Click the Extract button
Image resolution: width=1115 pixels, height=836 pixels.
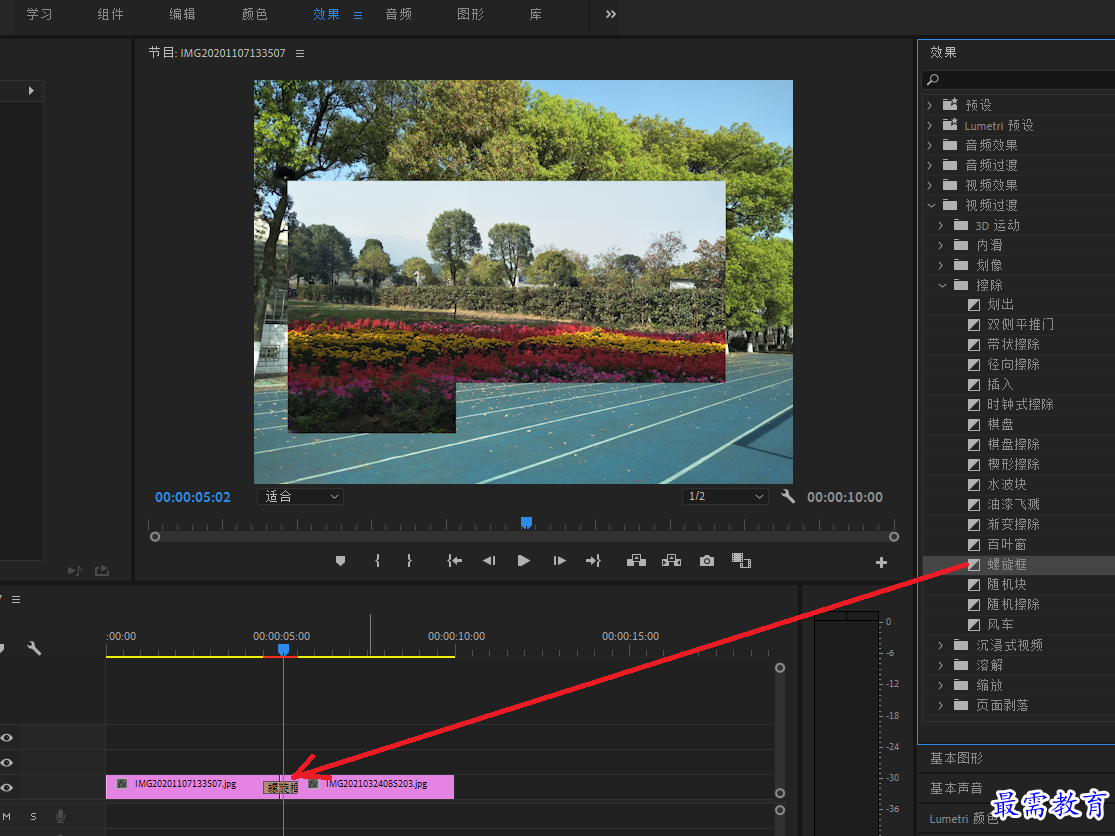click(x=671, y=561)
